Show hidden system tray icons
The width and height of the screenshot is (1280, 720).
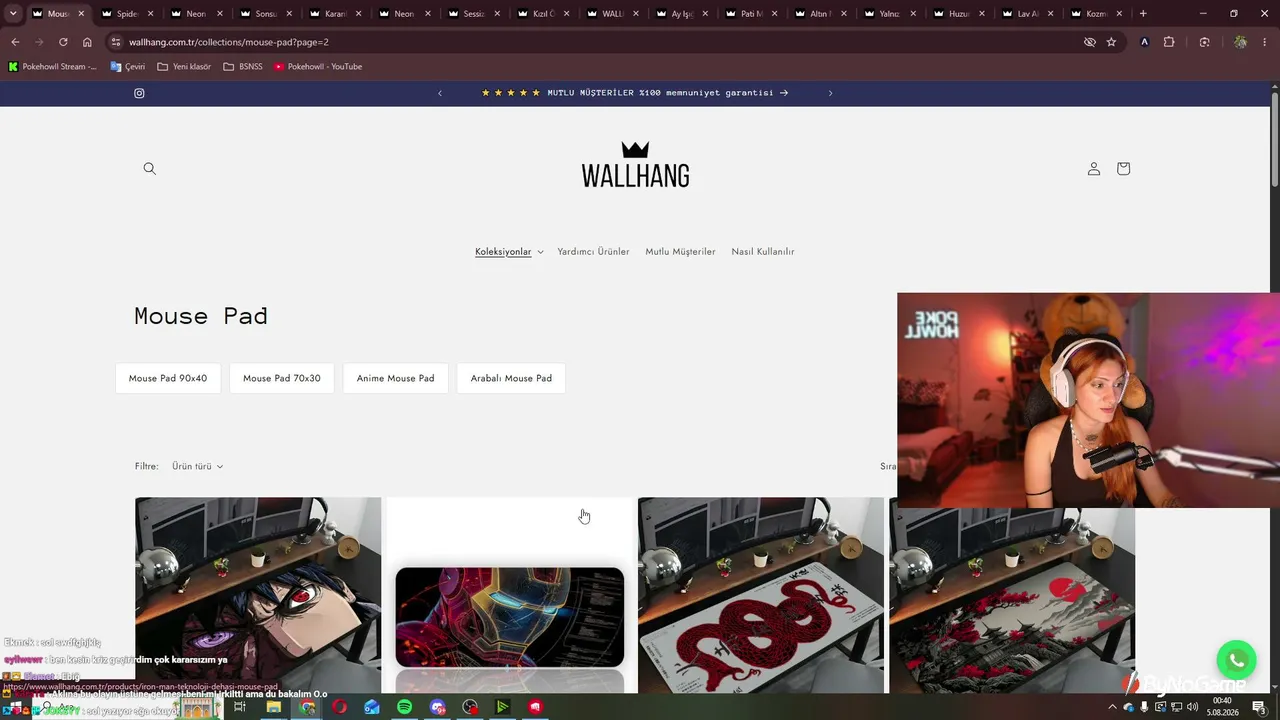[x=1112, y=707]
